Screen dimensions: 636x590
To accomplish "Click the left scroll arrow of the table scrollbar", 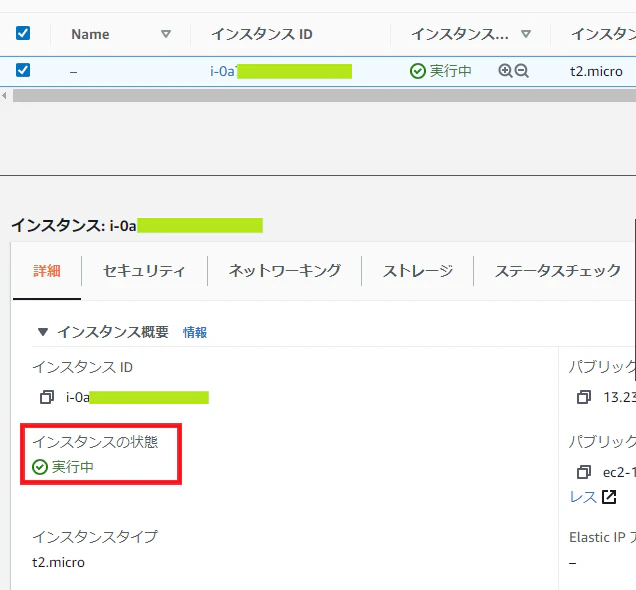I will pyautogui.click(x=4, y=96).
